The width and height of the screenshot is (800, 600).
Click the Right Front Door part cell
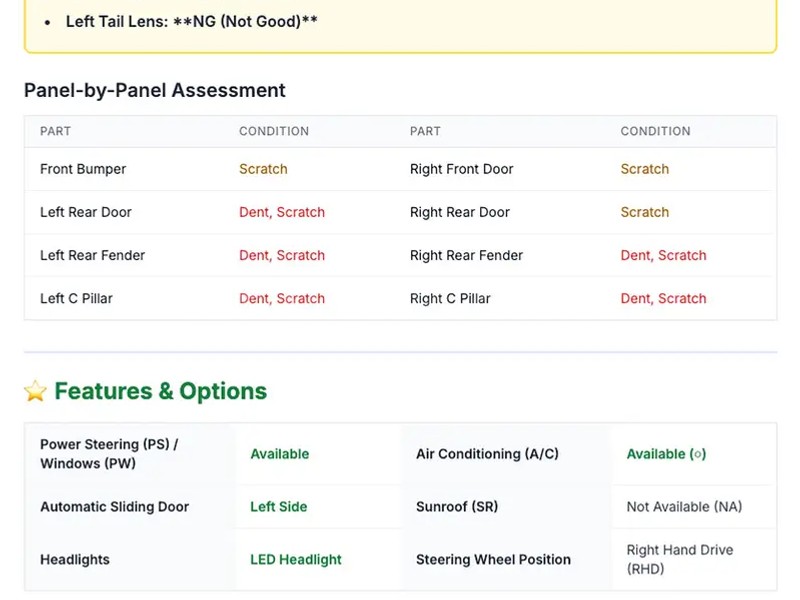pos(461,169)
